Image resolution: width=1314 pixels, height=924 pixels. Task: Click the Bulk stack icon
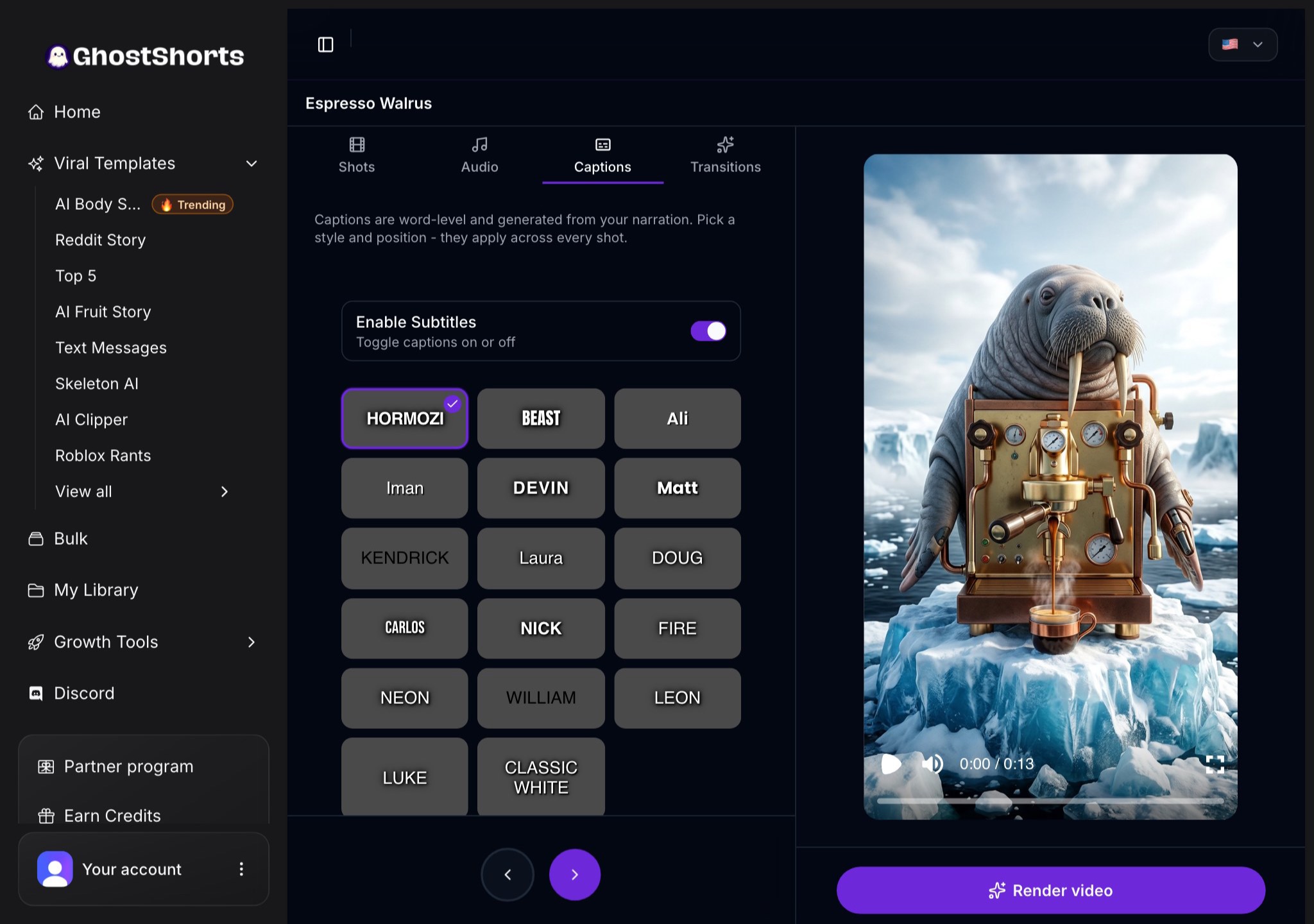pyautogui.click(x=36, y=538)
